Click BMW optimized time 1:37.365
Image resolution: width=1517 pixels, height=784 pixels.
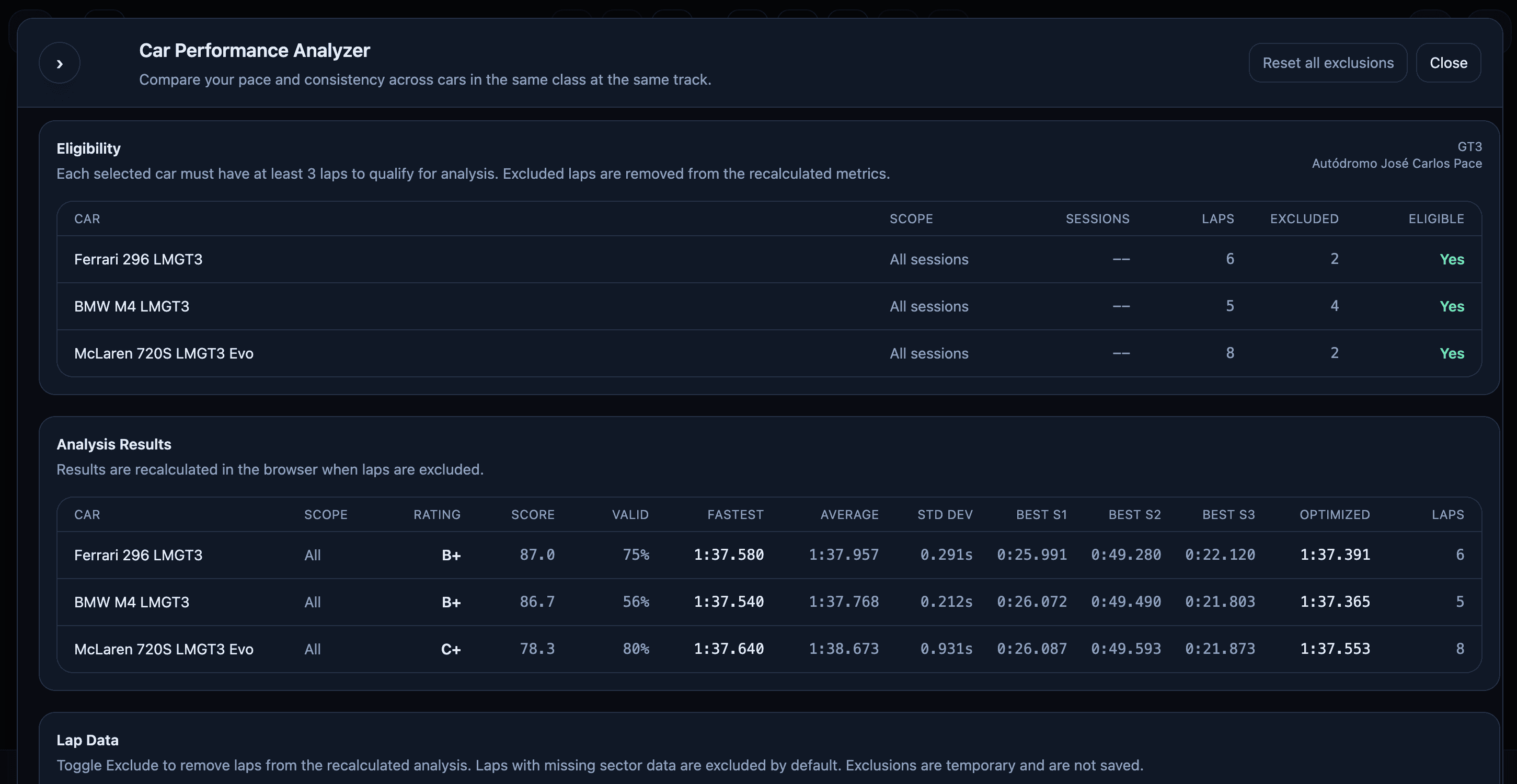coord(1335,602)
